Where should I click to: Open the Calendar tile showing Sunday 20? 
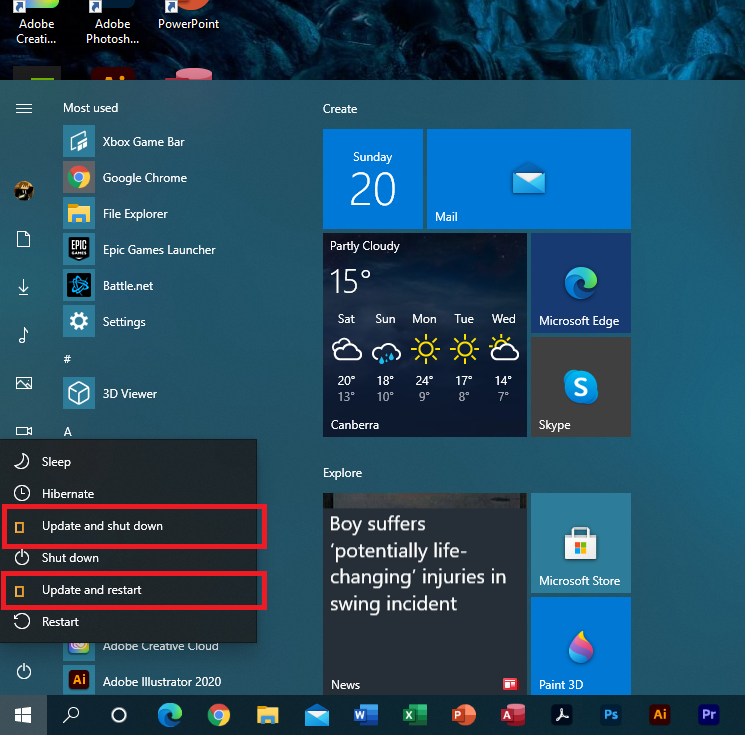click(x=372, y=179)
